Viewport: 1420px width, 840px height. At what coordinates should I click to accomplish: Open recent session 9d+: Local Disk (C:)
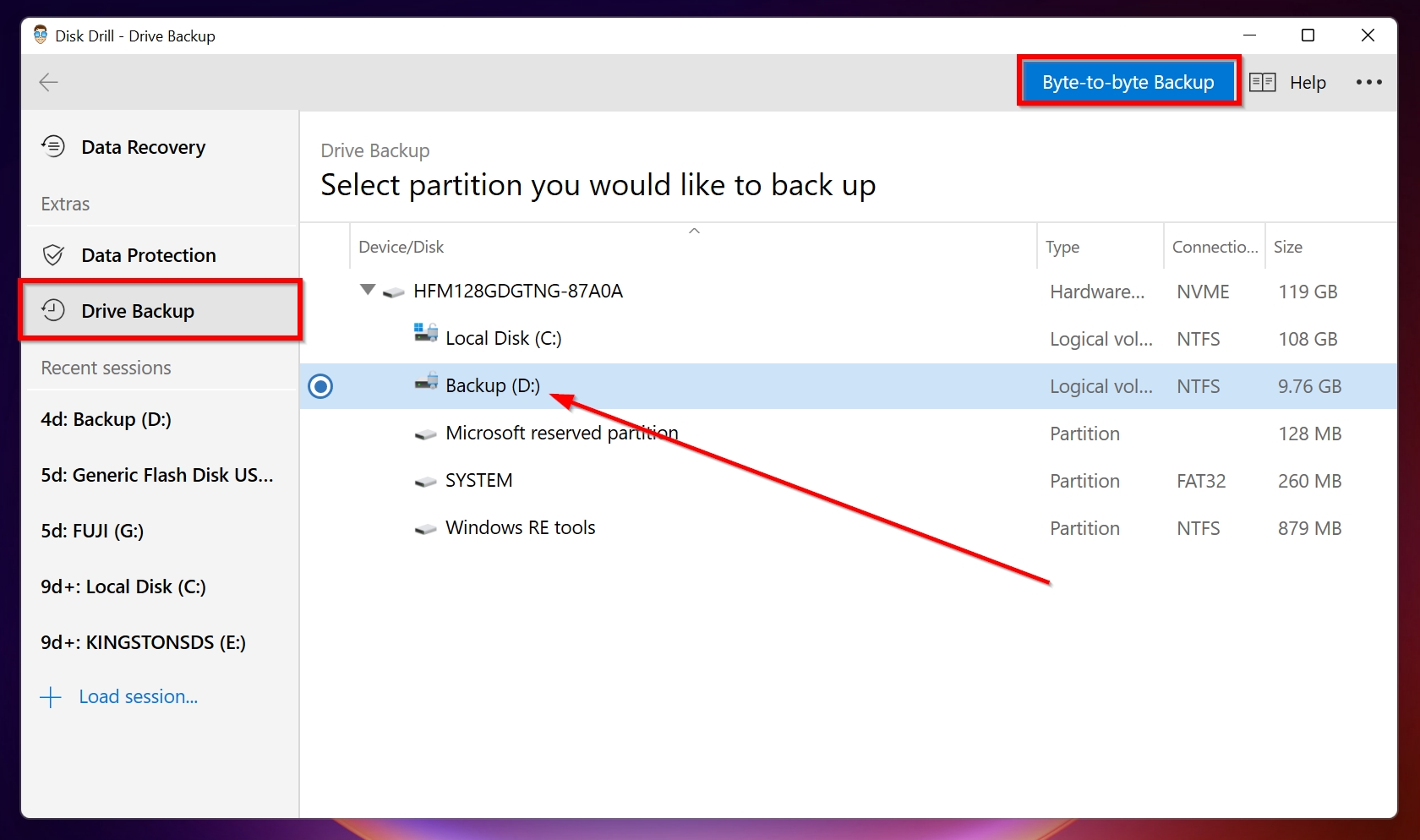123,586
